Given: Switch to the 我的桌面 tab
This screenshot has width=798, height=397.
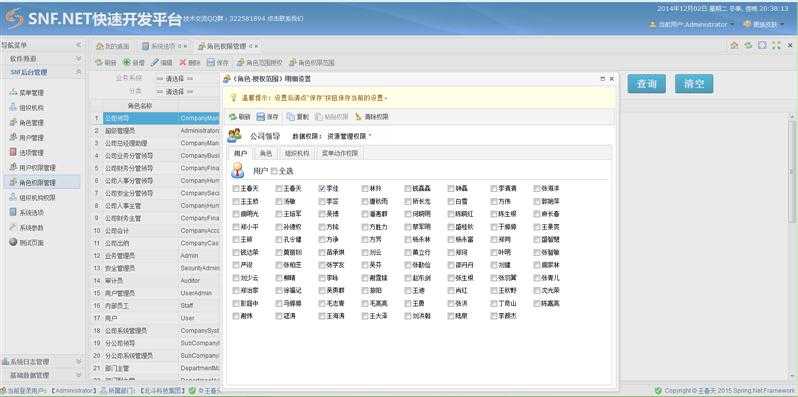Looking at the screenshot, I should point(113,46).
